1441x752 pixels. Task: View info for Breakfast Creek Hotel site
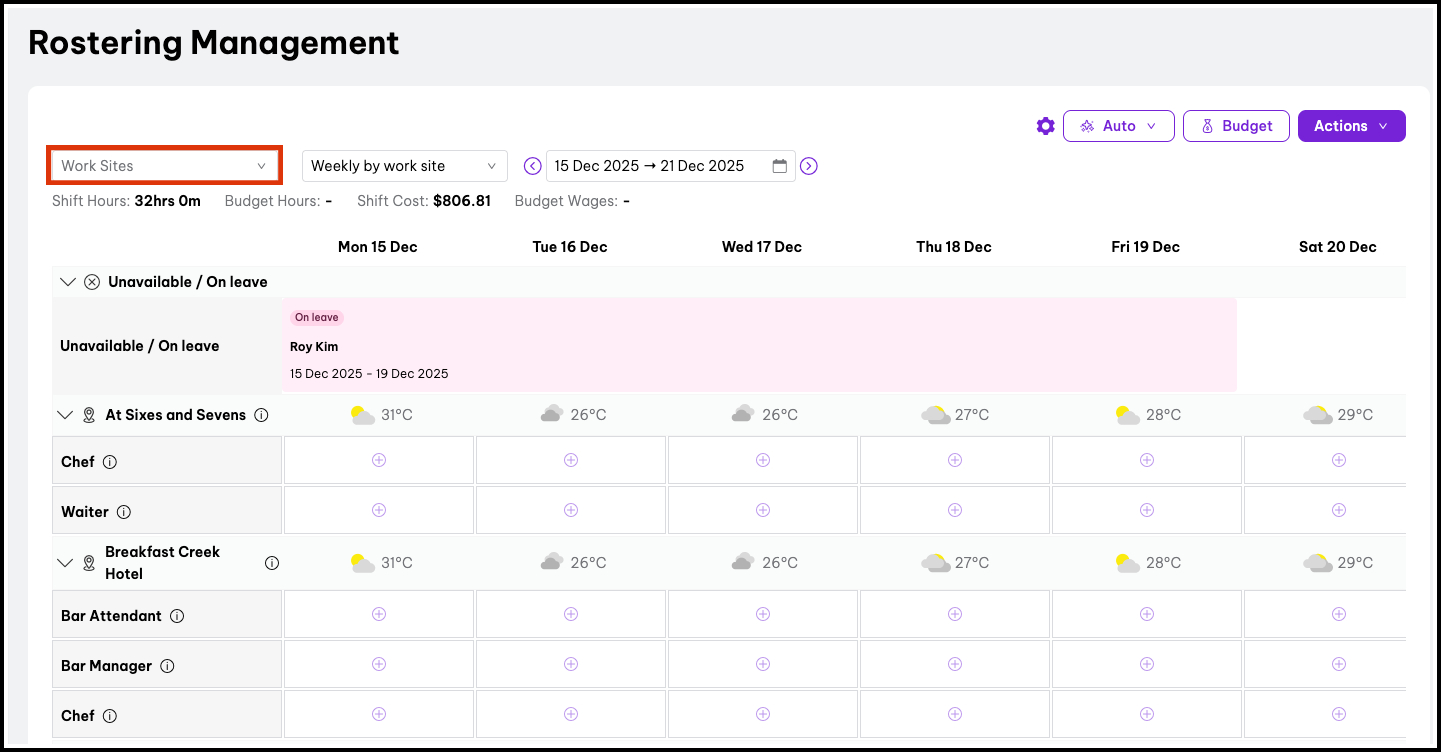click(271, 563)
